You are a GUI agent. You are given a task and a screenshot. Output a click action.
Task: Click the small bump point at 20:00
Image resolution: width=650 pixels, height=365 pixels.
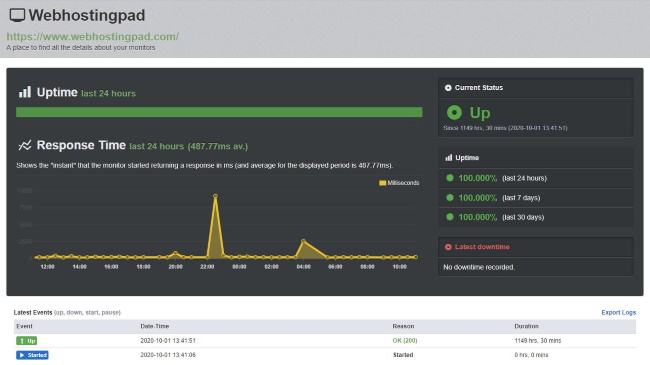coord(175,253)
